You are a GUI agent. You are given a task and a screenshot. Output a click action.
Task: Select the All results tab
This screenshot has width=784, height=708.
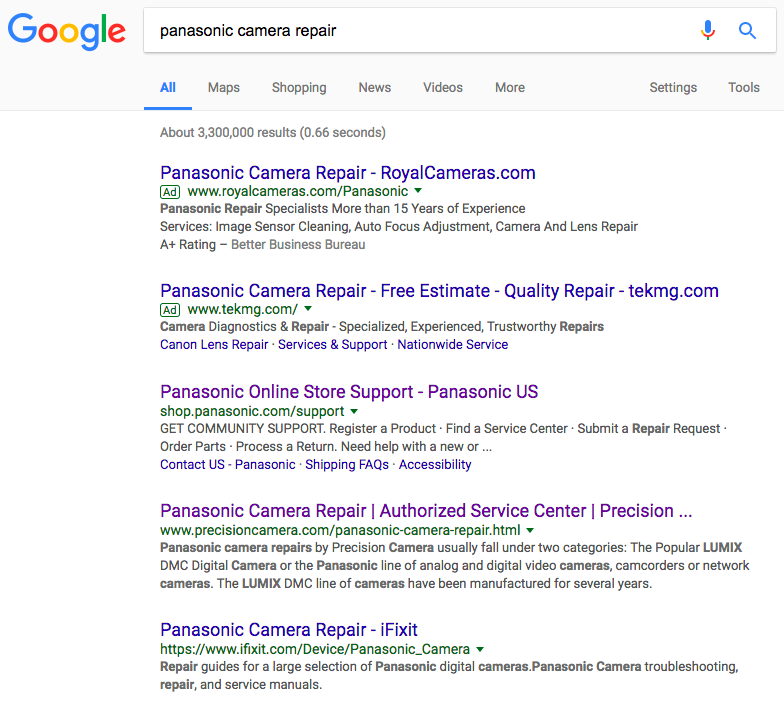(x=168, y=88)
